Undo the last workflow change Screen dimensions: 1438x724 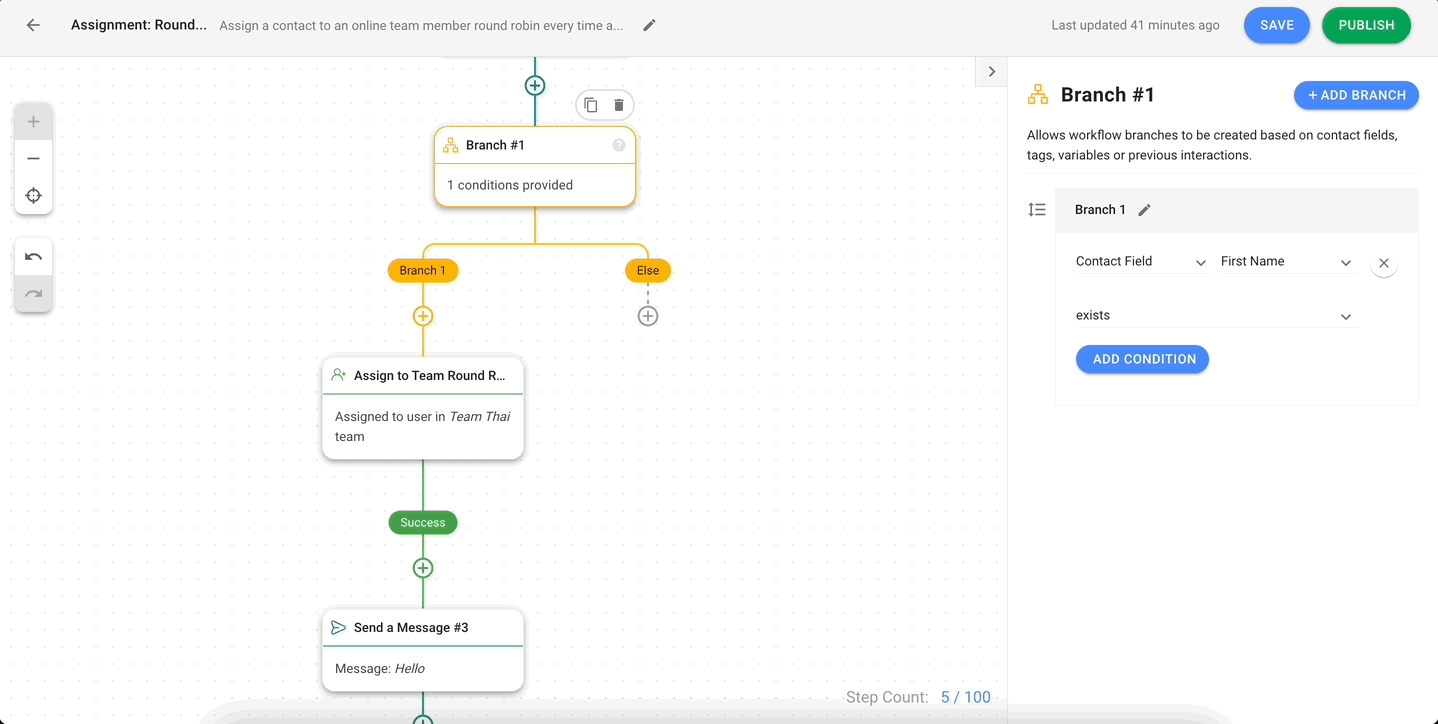click(33, 257)
